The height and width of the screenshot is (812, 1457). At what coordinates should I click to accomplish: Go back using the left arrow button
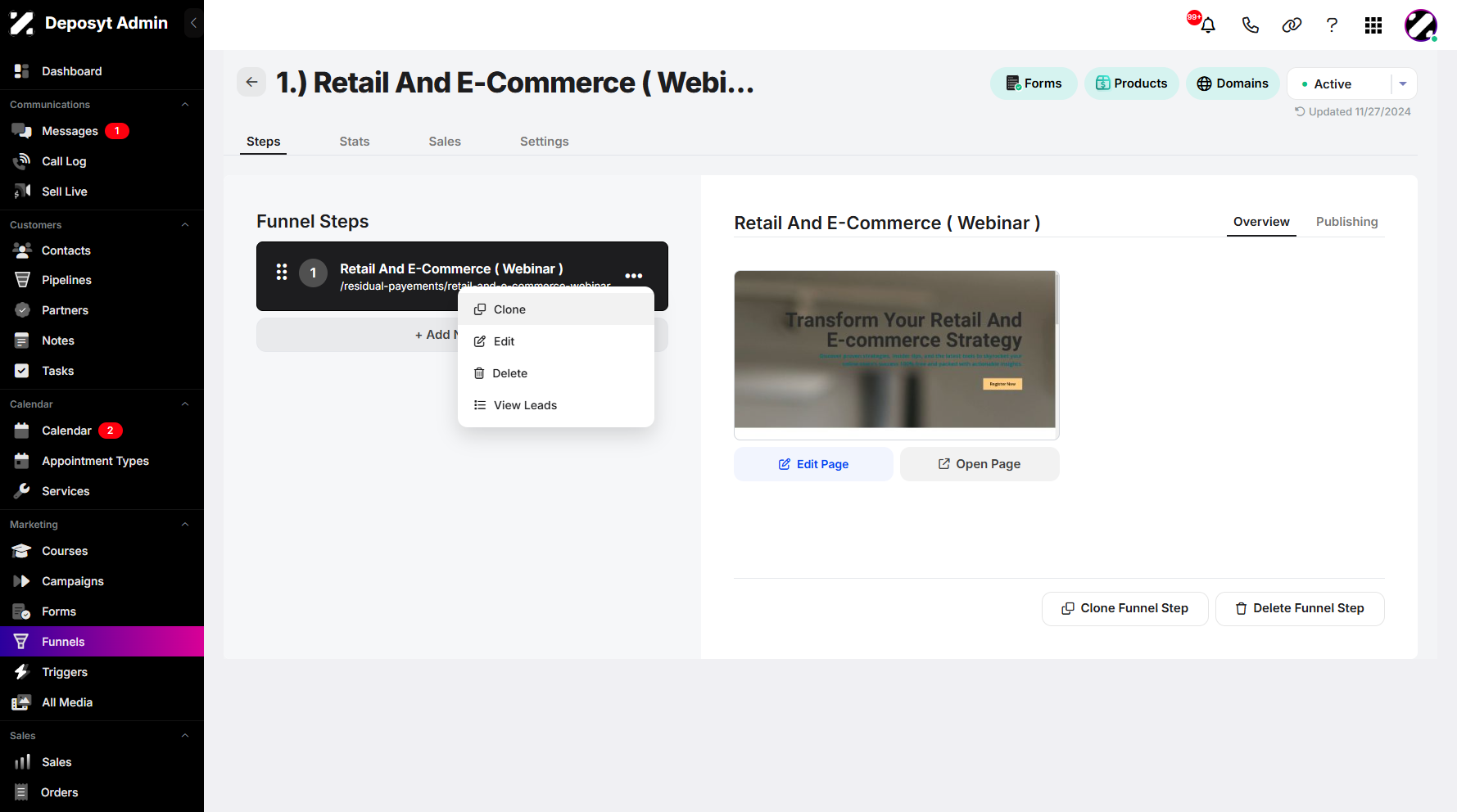[251, 82]
